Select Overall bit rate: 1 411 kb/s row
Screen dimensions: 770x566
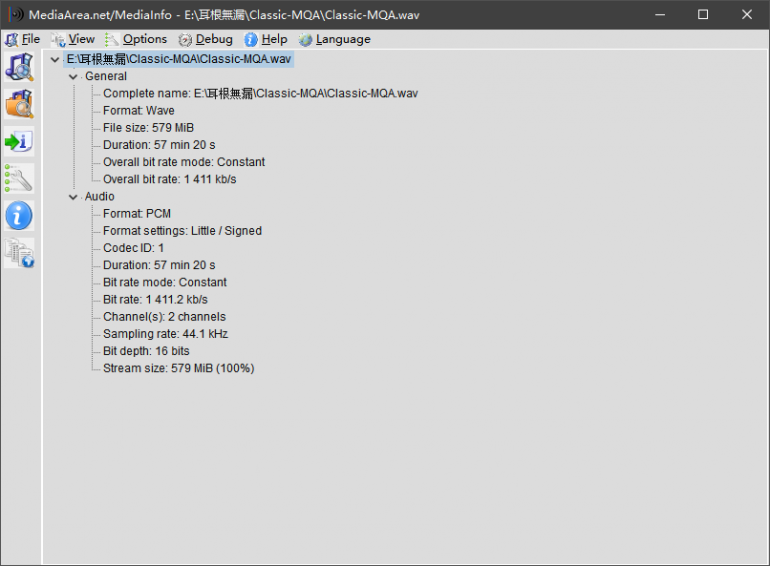(169, 179)
